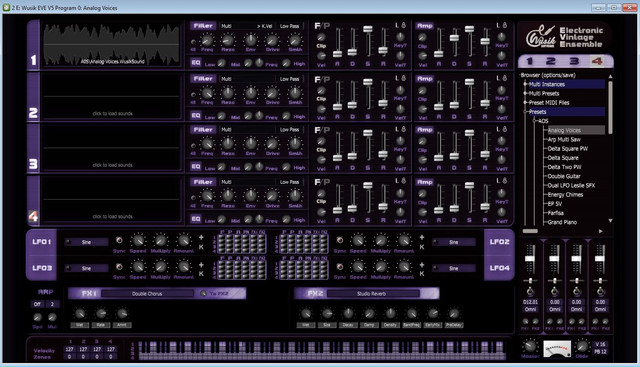
Task: Toggle the layer 1 EQ button
Action: click(196, 62)
